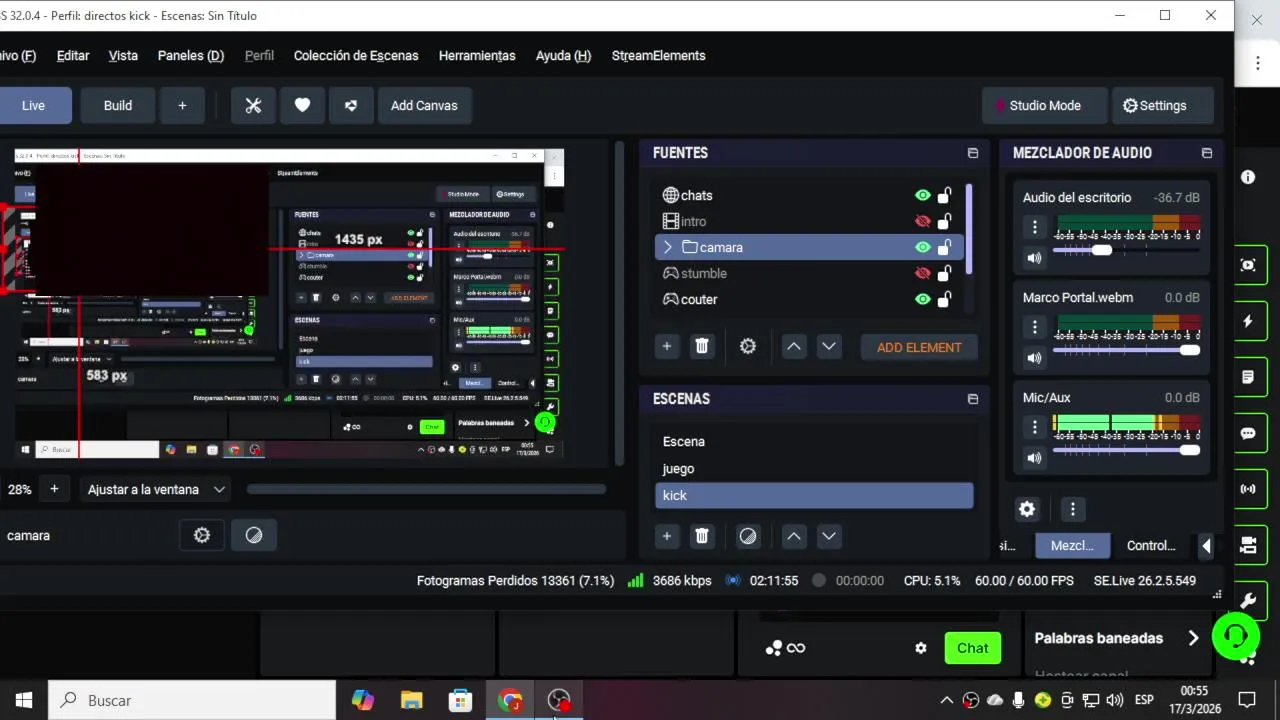Open three-dot options for Audio del escritorio

[1035, 227]
